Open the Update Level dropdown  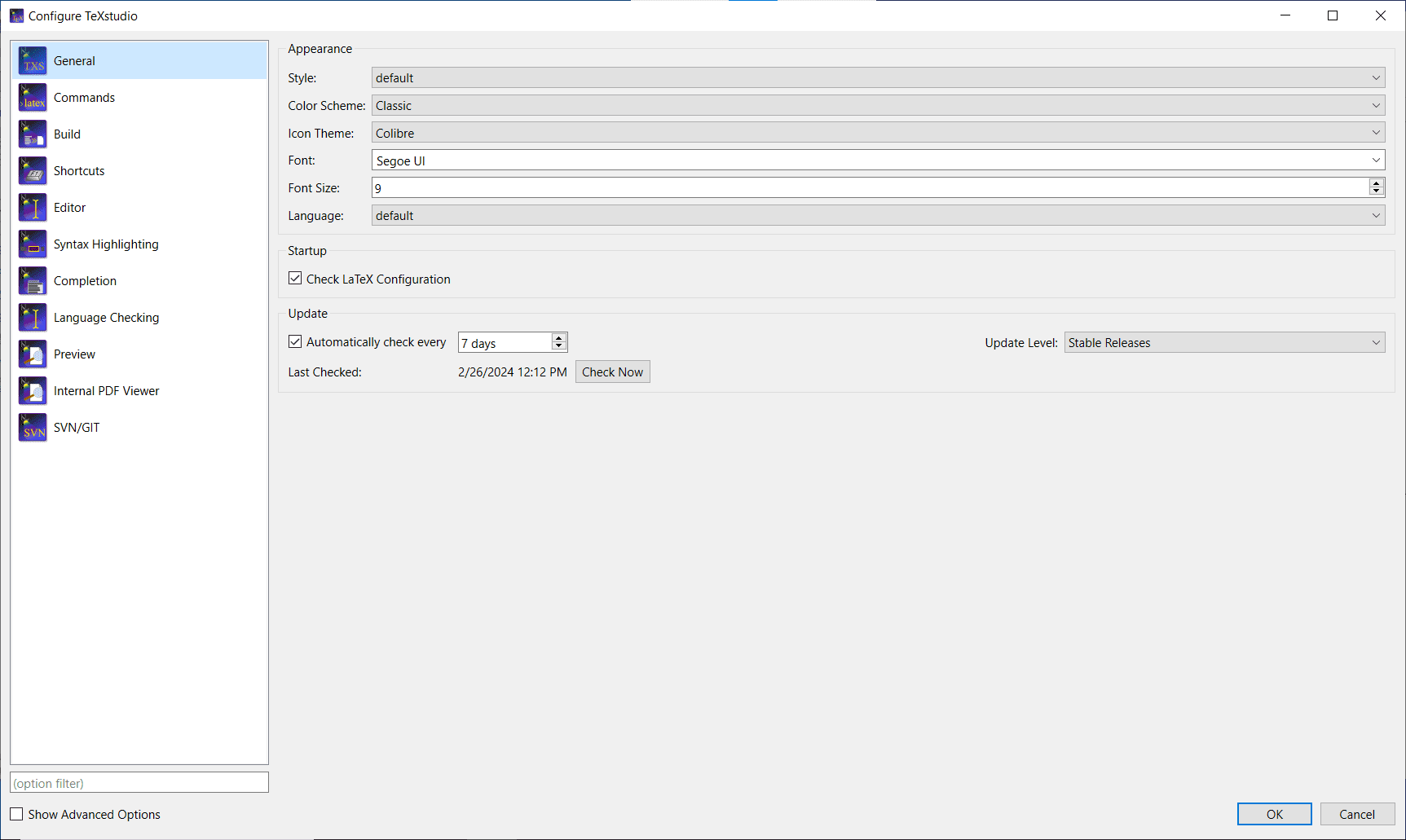(x=1224, y=343)
